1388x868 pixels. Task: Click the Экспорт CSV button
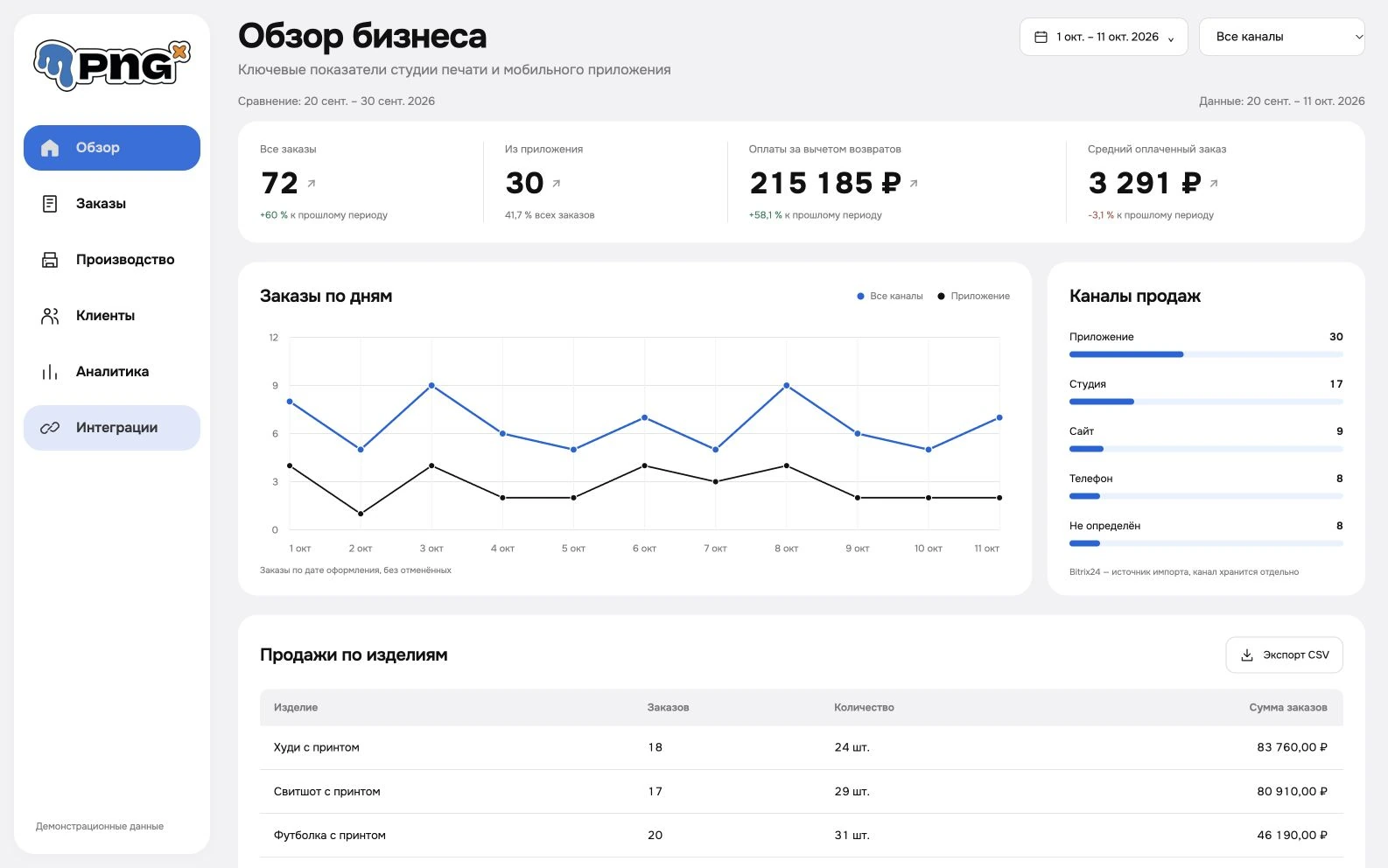[1284, 654]
